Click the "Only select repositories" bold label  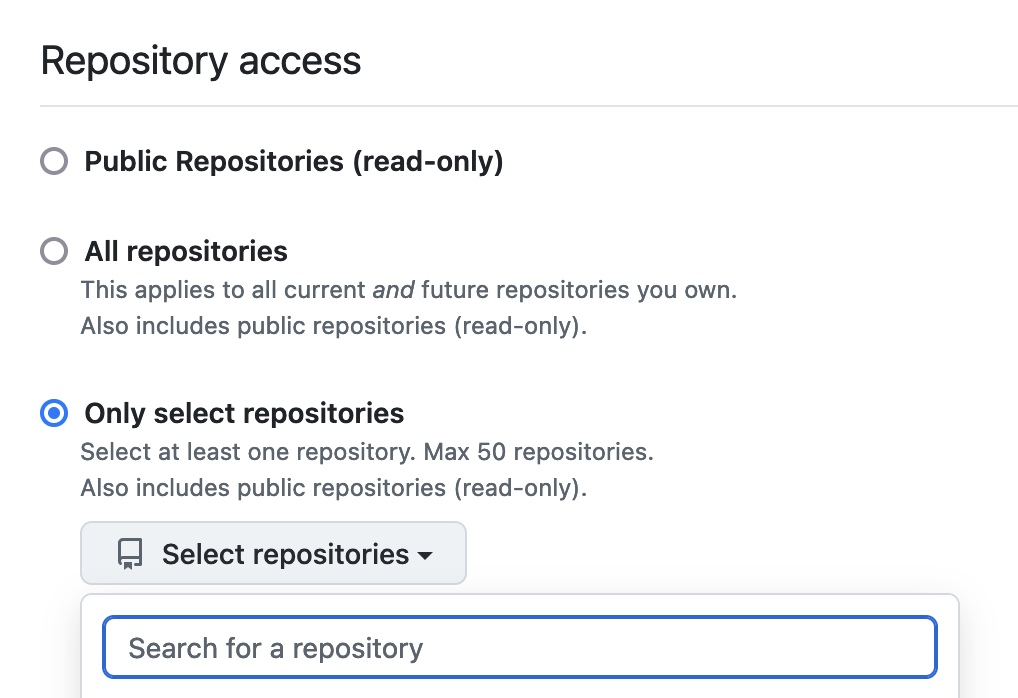click(244, 413)
